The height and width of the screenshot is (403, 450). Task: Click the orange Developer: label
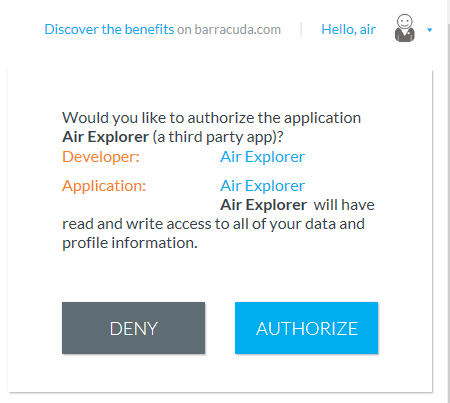[101, 157]
